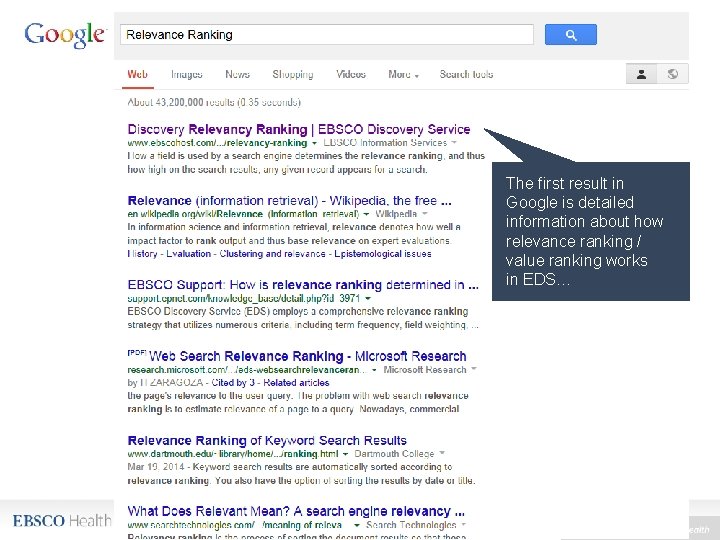Click the en.wikipedia.org Relevance URL text
Image resolution: width=720 pixels, height=540 pixels.
(243, 214)
